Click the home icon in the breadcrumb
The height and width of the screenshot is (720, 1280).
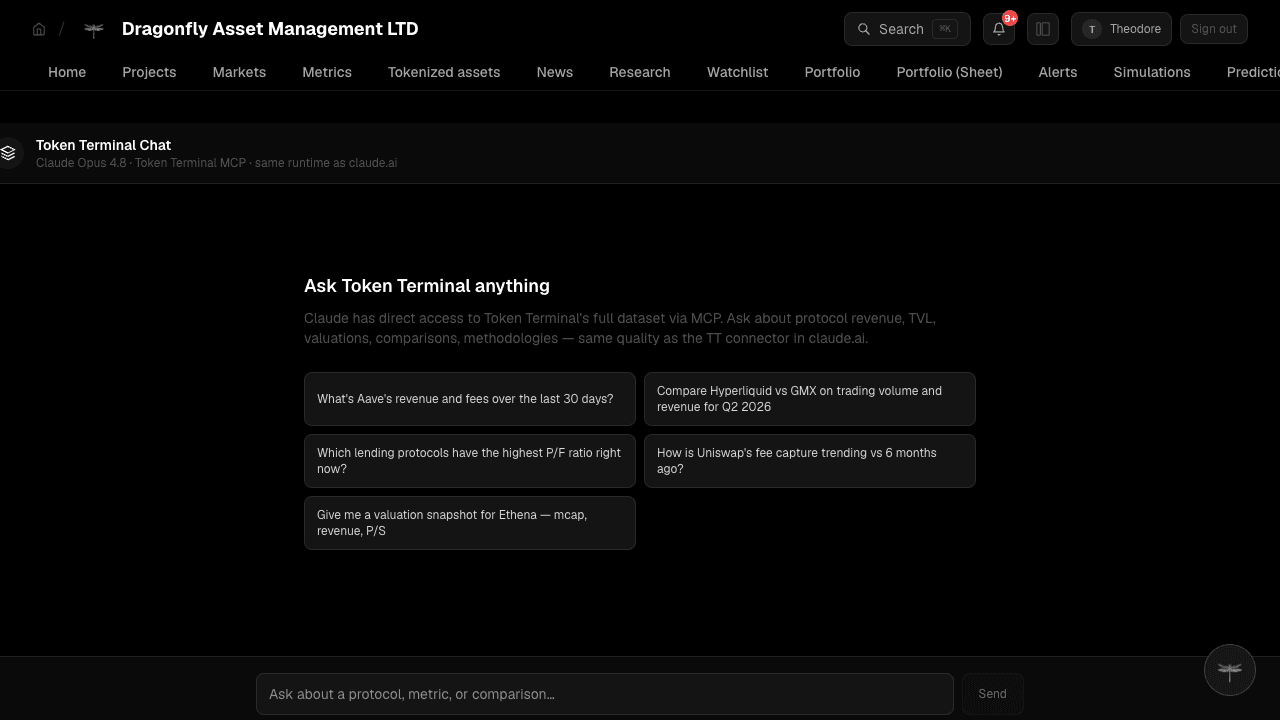point(39,29)
